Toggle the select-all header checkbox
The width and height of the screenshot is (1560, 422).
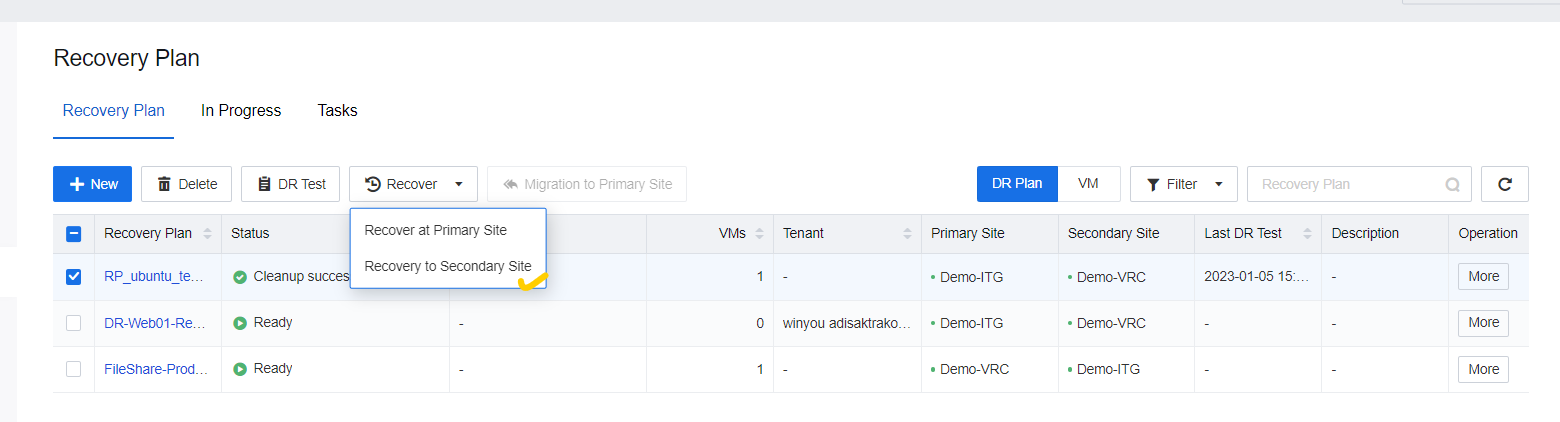point(73,234)
